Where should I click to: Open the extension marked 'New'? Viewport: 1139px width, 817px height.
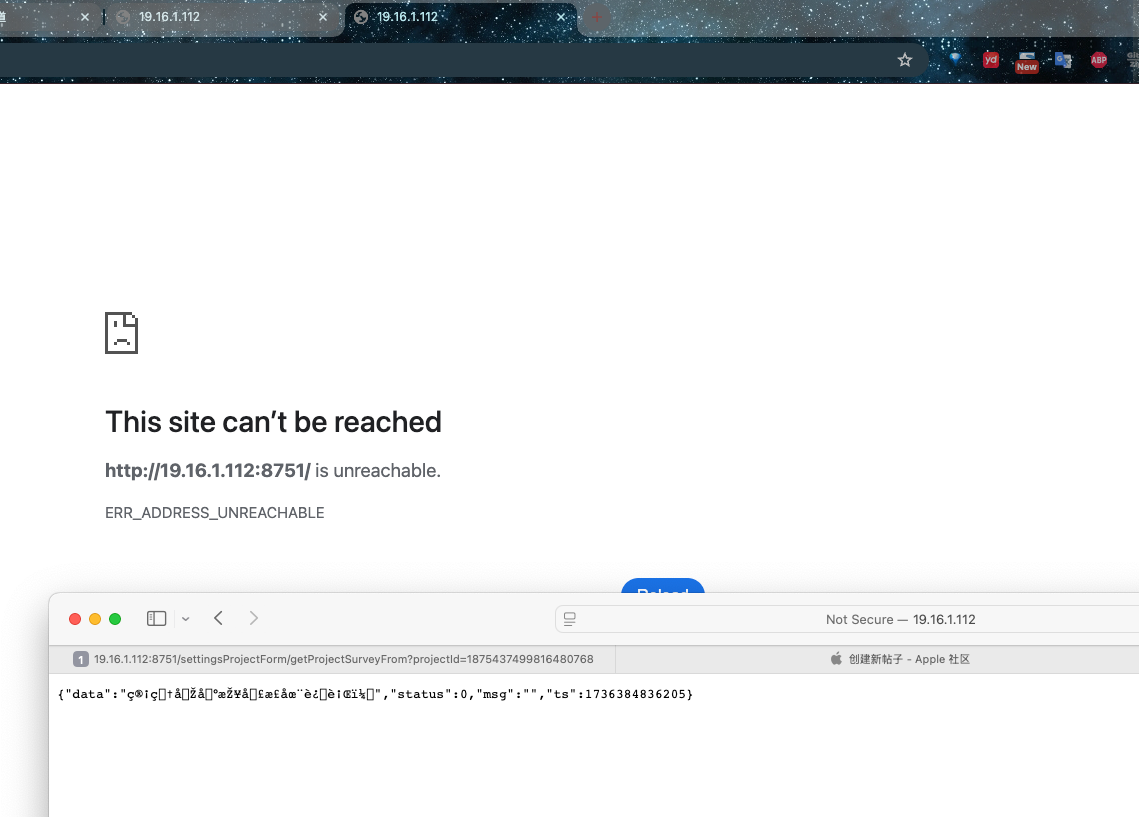pyautogui.click(x=1026, y=62)
